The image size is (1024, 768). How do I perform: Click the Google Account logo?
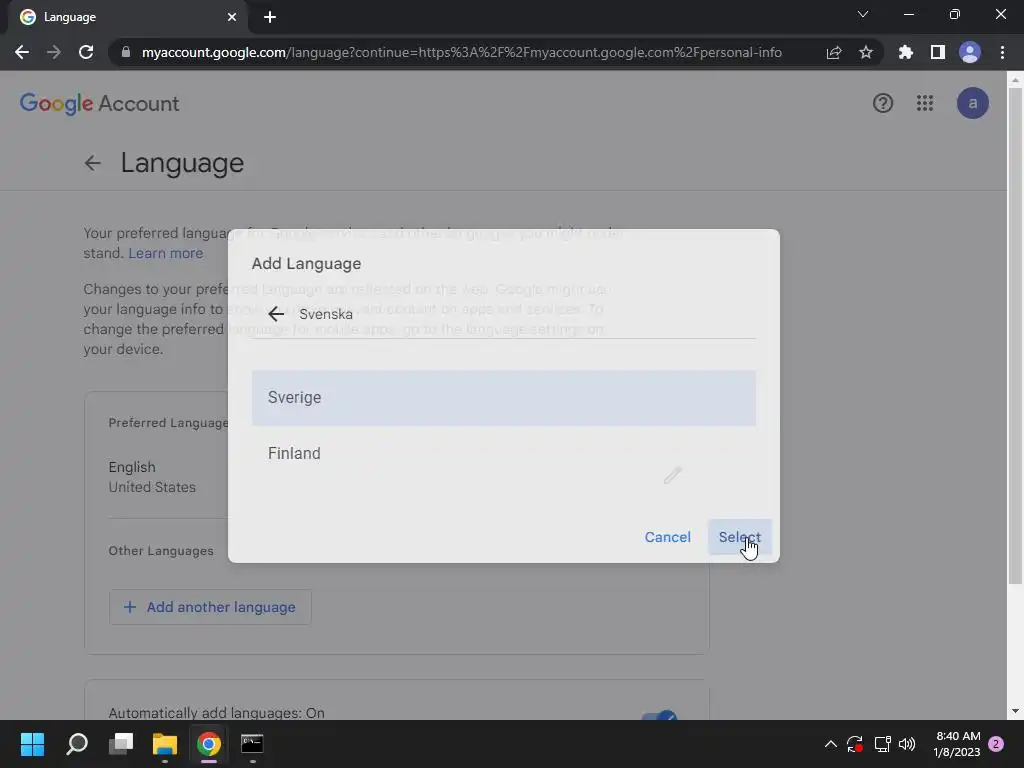(x=99, y=103)
